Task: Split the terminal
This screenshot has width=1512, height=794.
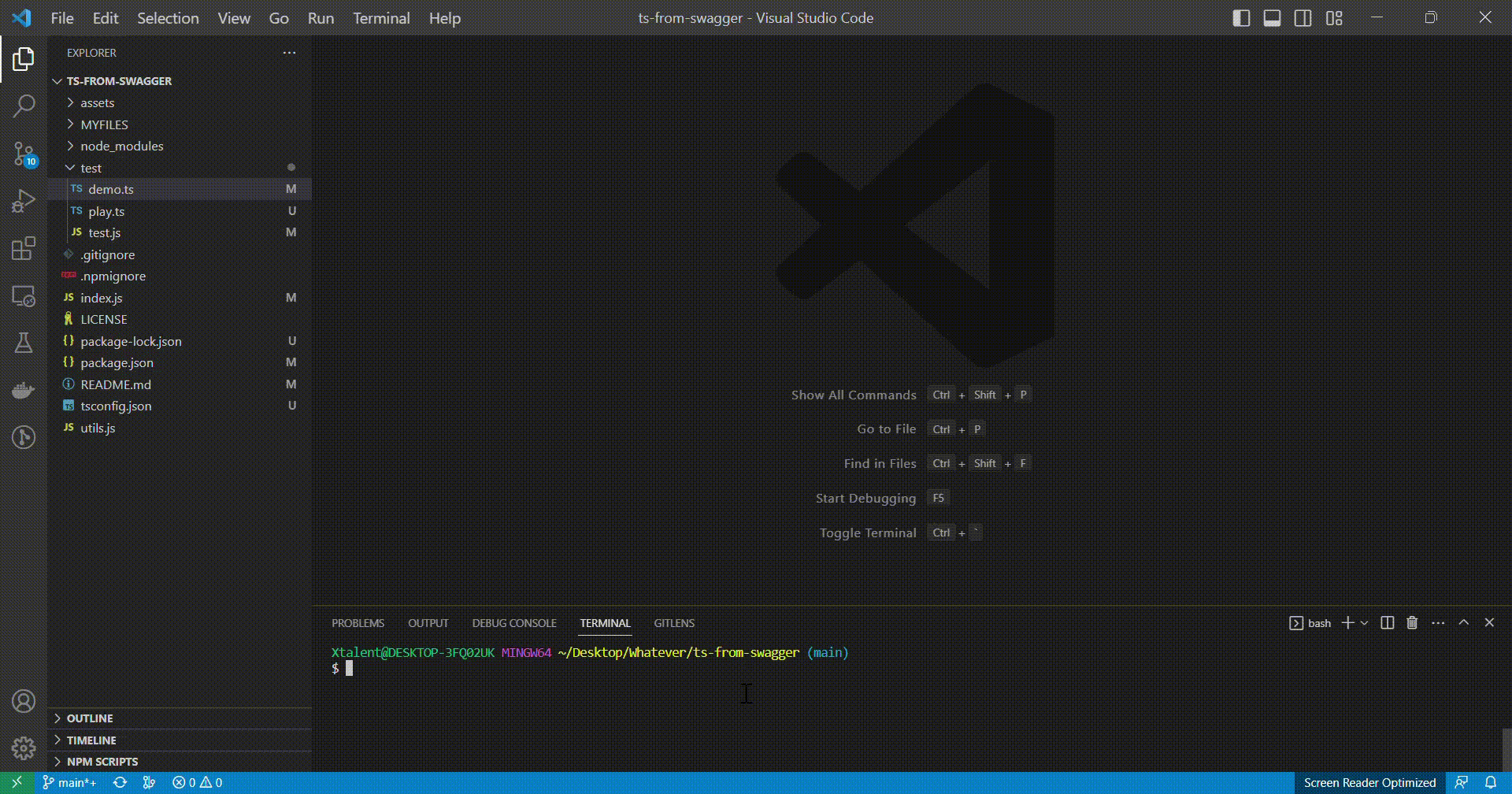Action: 1388,623
